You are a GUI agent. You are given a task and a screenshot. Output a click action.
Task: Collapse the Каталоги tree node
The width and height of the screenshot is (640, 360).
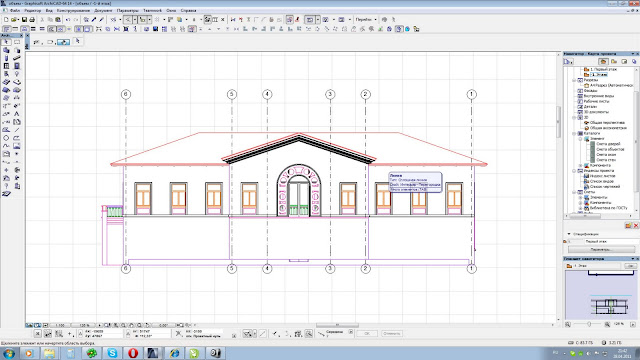[x=575, y=133]
